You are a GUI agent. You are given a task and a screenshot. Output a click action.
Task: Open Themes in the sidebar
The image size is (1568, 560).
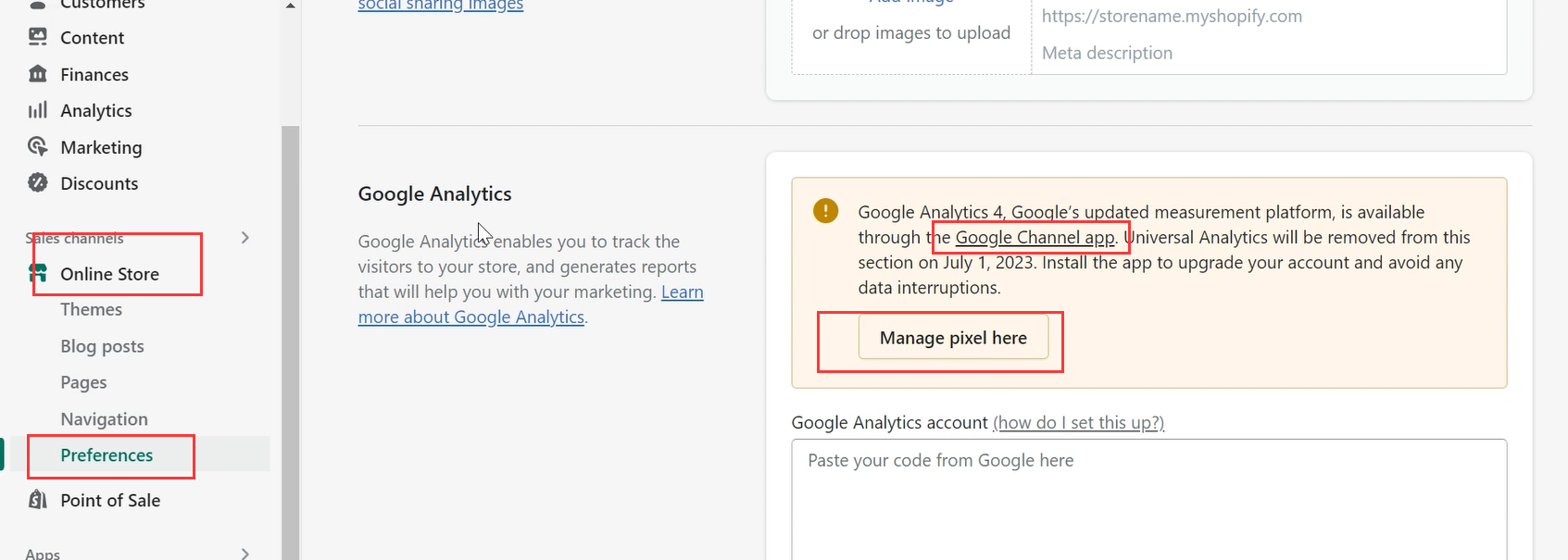click(x=91, y=309)
